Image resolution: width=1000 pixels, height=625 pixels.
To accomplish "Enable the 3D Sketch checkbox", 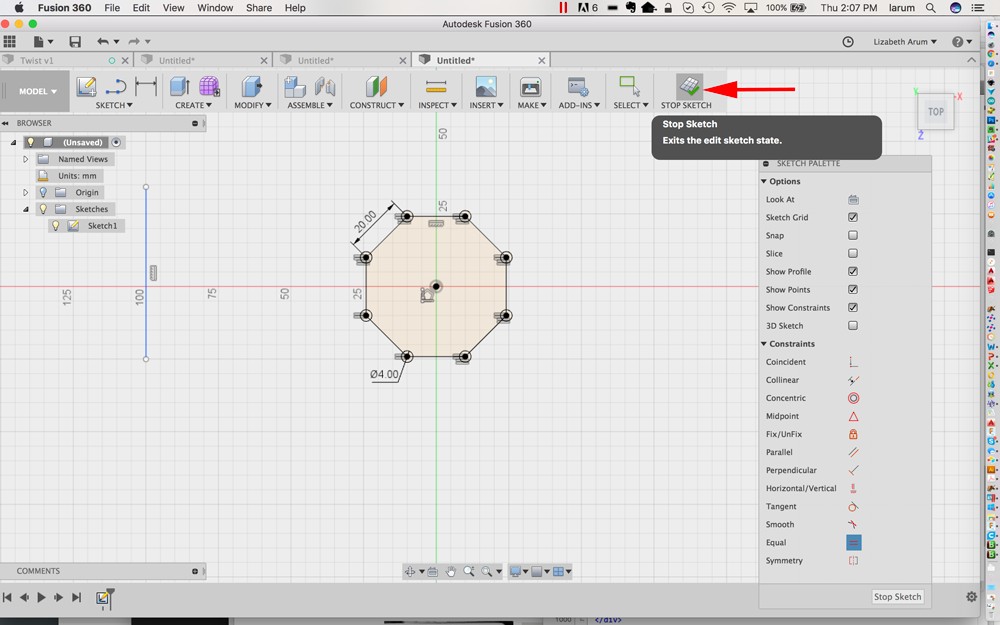I will pyautogui.click(x=853, y=326).
